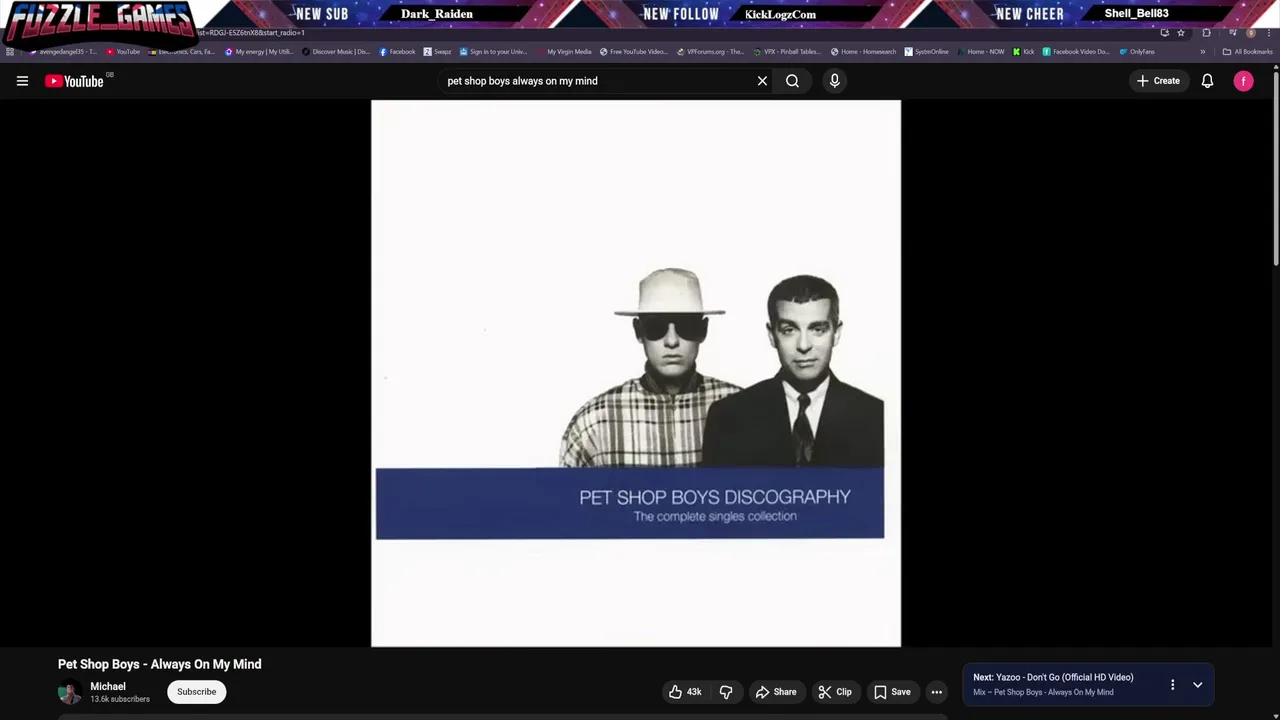Screen dimensions: 1280x720
Task: Click the video player album art
Action: (x=636, y=373)
